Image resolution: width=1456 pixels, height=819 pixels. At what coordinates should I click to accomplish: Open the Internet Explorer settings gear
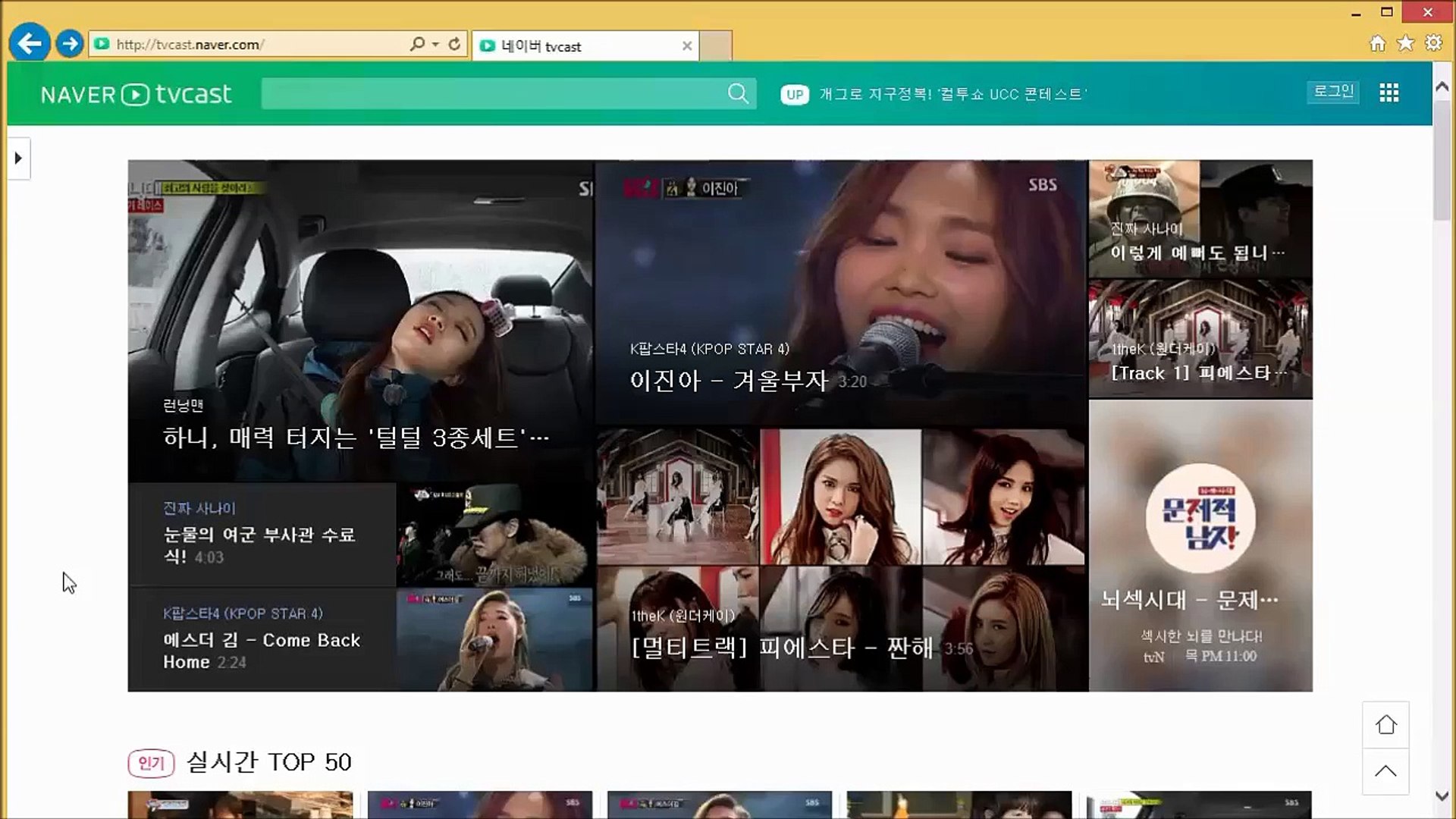tap(1434, 43)
